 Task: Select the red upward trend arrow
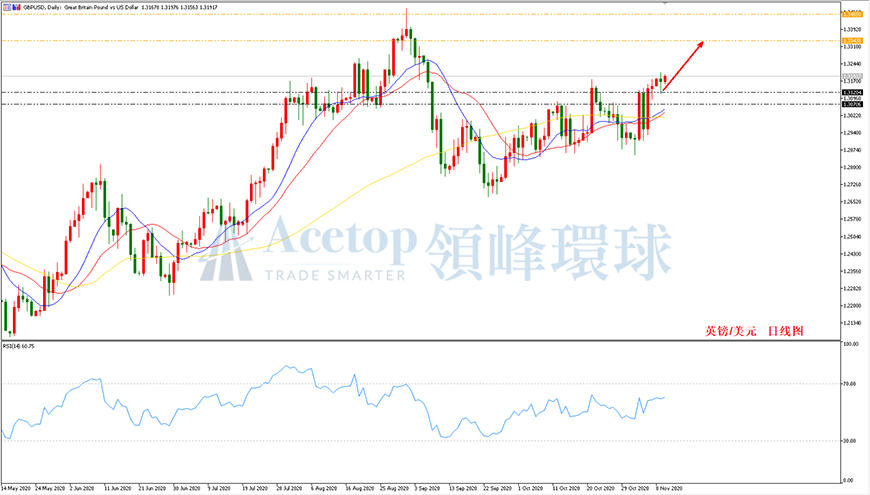pos(683,65)
